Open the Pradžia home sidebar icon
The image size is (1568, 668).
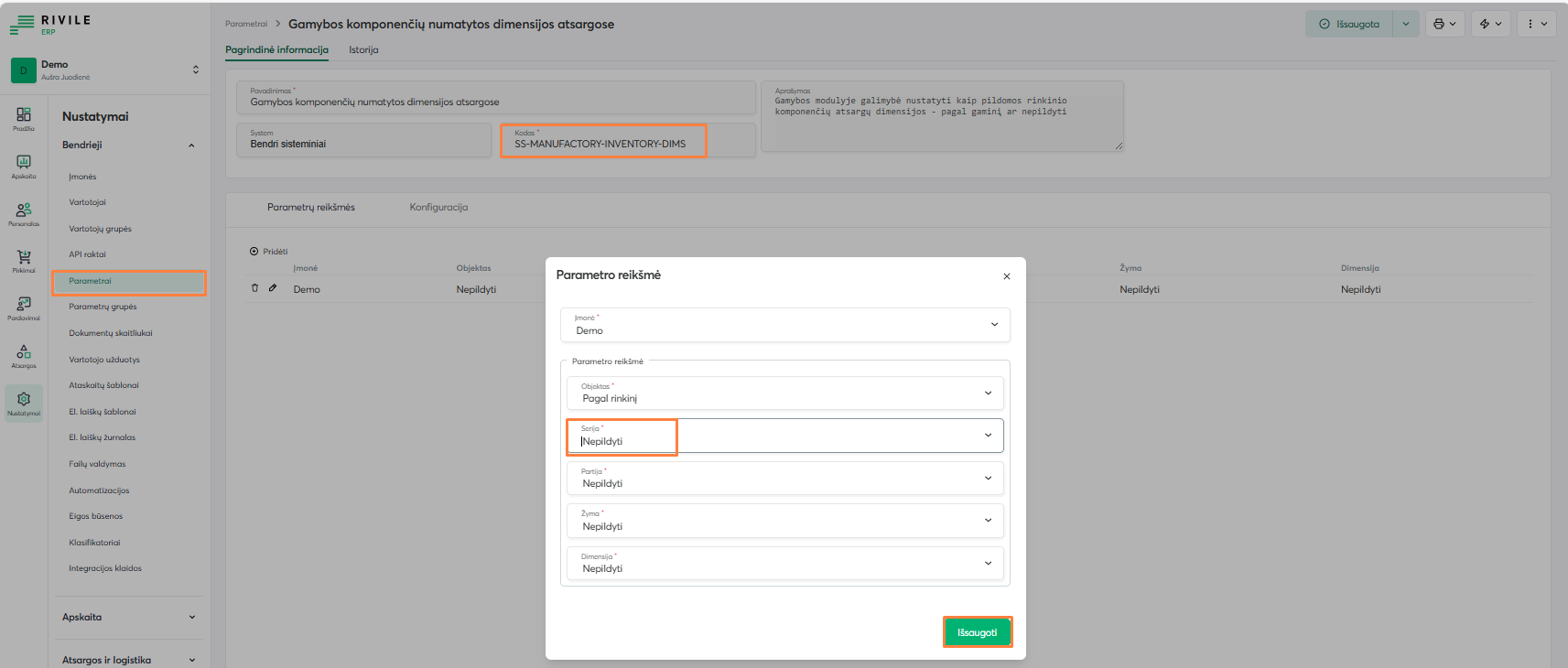click(x=24, y=117)
